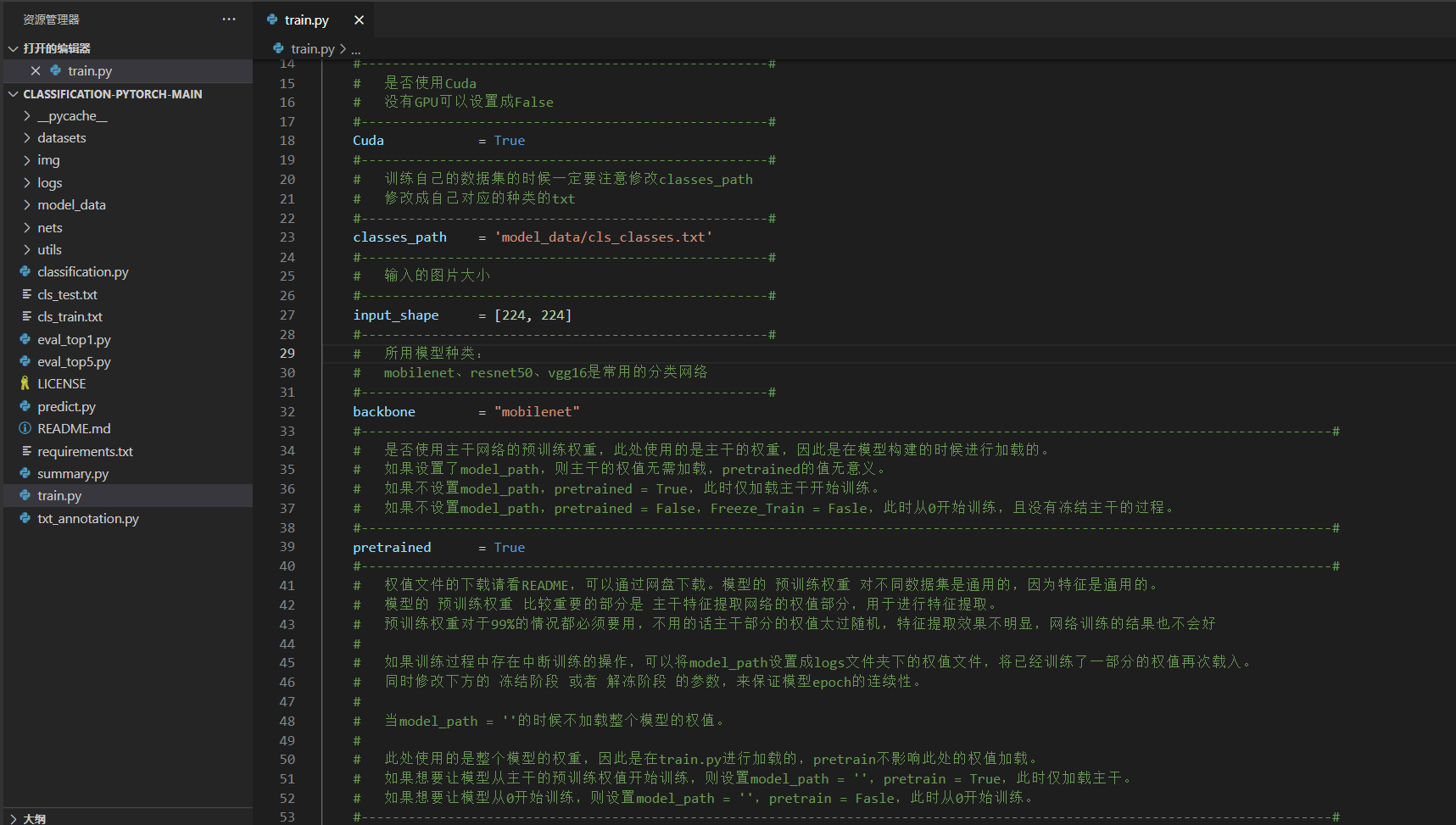Click the Python icon beside classification.py

tap(25, 271)
